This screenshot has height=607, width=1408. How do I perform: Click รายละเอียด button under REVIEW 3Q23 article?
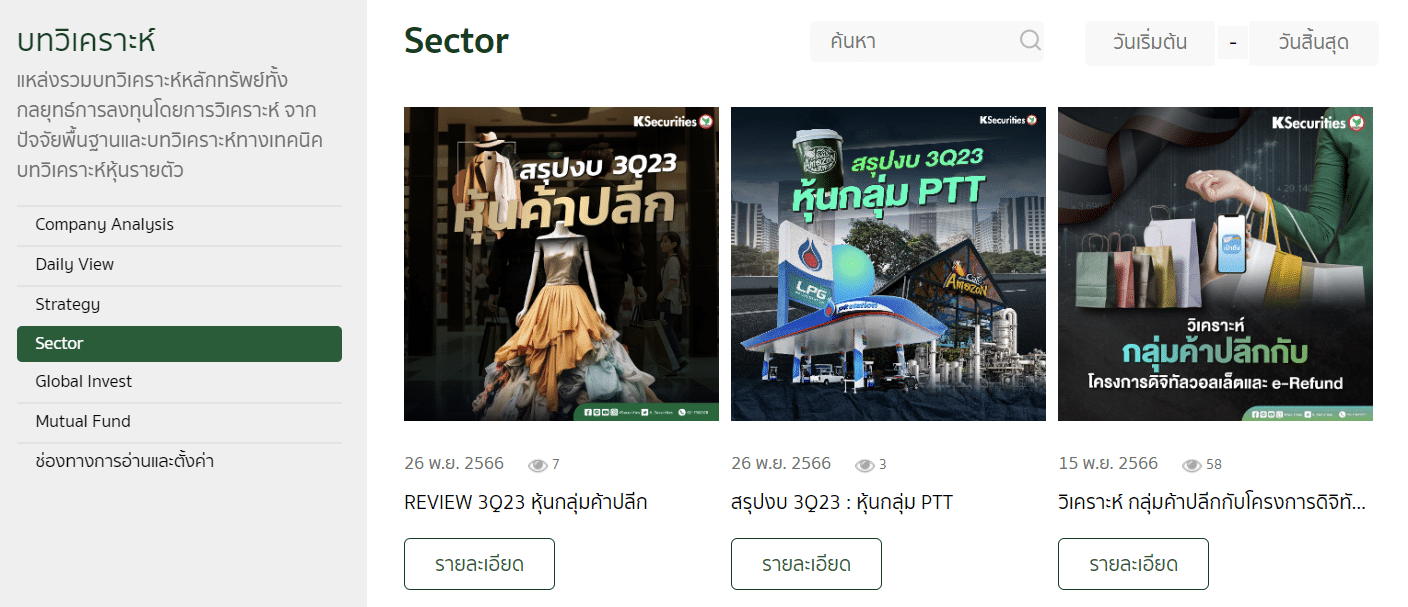click(x=479, y=564)
